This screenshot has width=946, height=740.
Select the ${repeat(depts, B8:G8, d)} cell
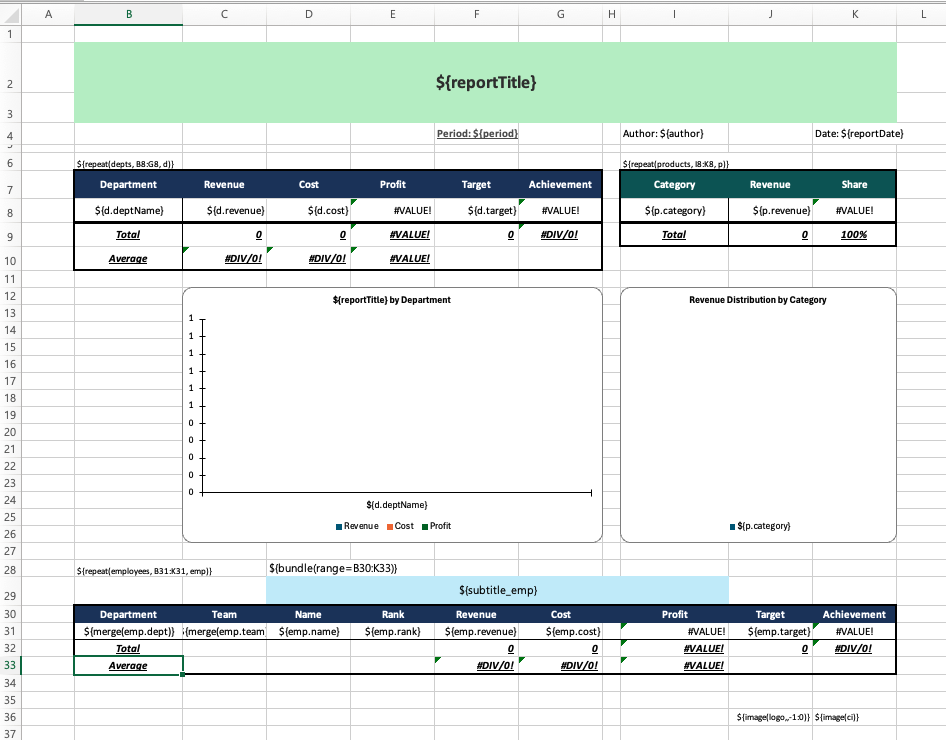[129, 163]
